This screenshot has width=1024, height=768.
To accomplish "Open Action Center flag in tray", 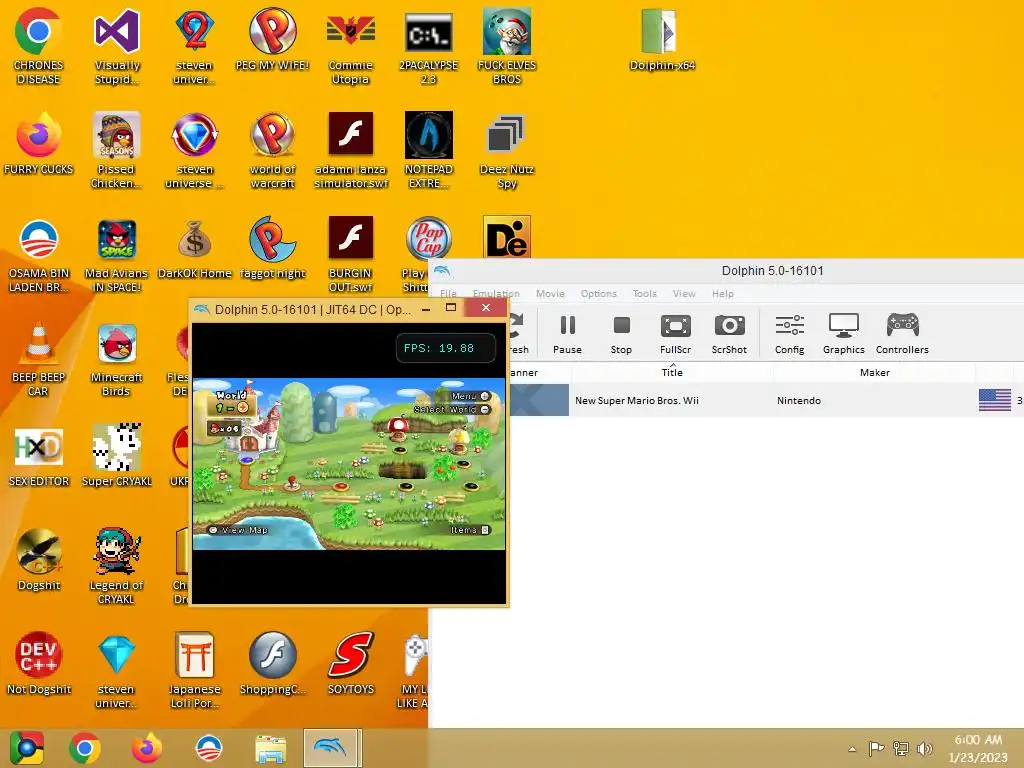I will 876,748.
